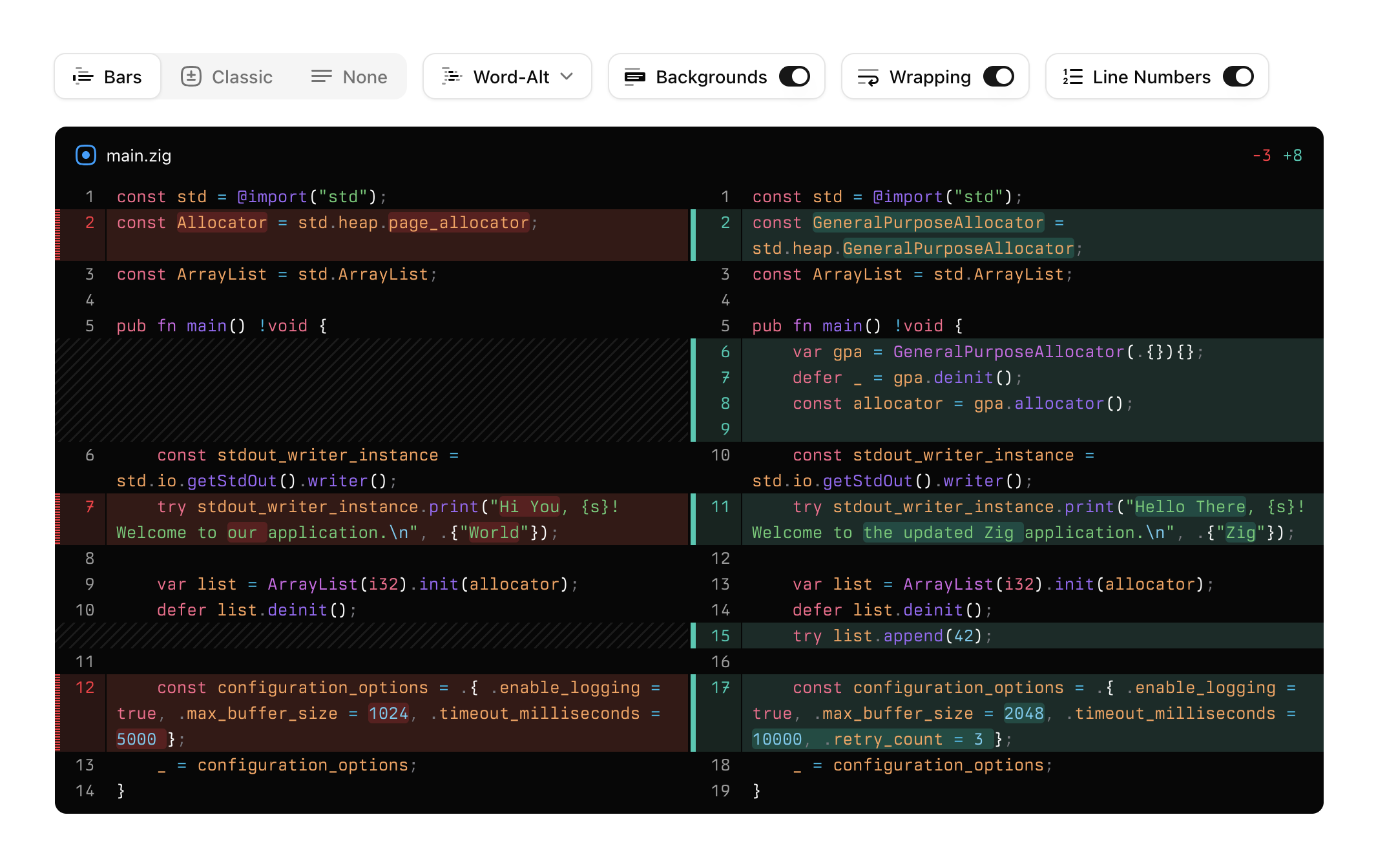Click the main.zig file name

click(138, 156)
